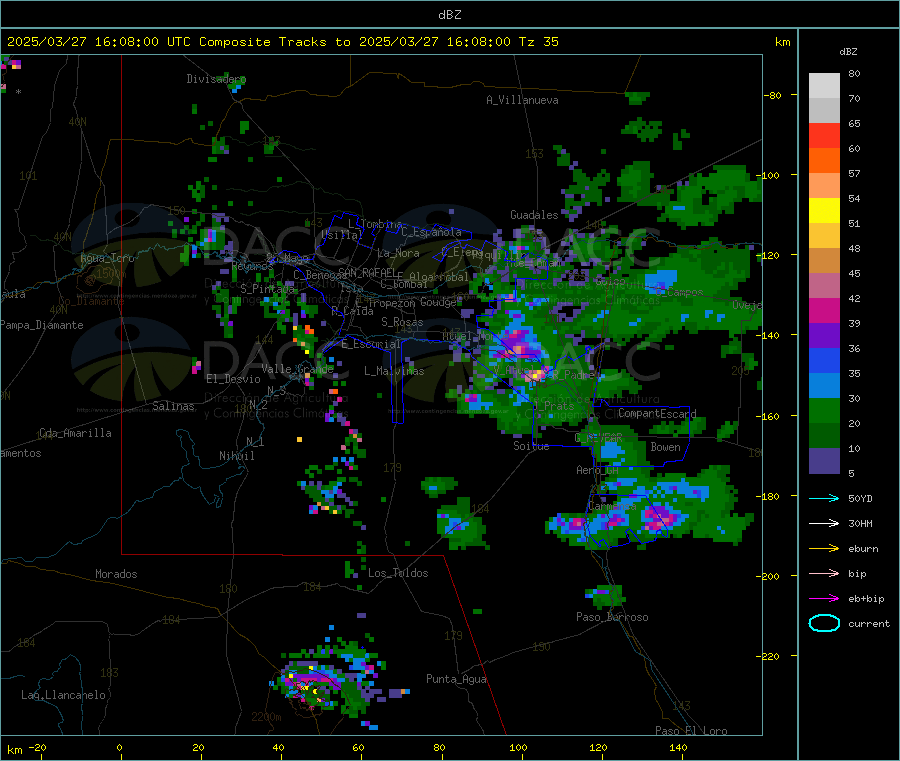Click the '-20' tick on bottom axis
This screenshot has height=761, width=900.
pos(38,747)
